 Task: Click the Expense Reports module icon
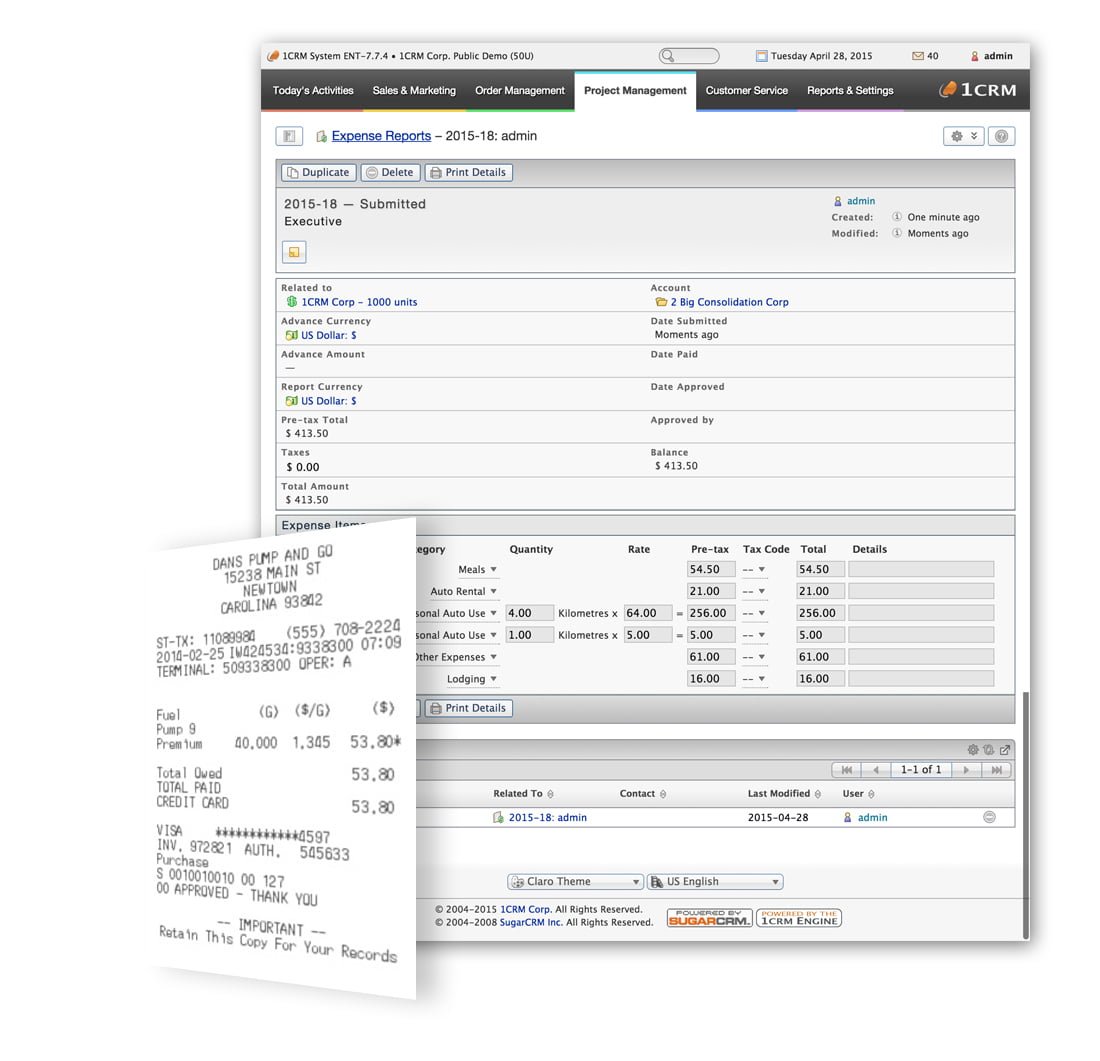pyautogui.click(x=321, y=136)
